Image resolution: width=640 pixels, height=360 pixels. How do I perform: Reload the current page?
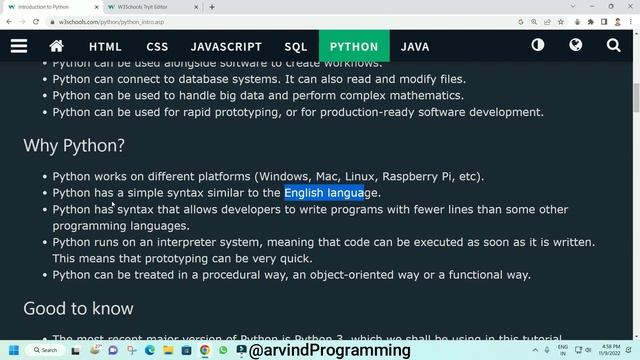coord(36,22)
